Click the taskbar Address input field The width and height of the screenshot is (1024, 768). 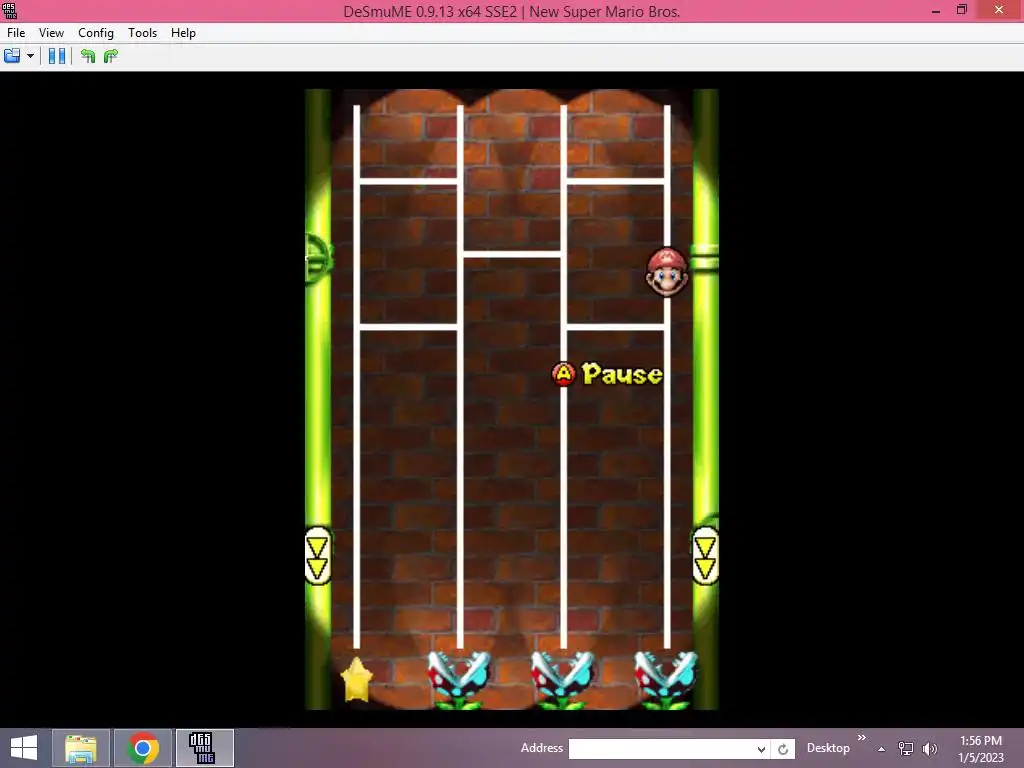(661, 748)
